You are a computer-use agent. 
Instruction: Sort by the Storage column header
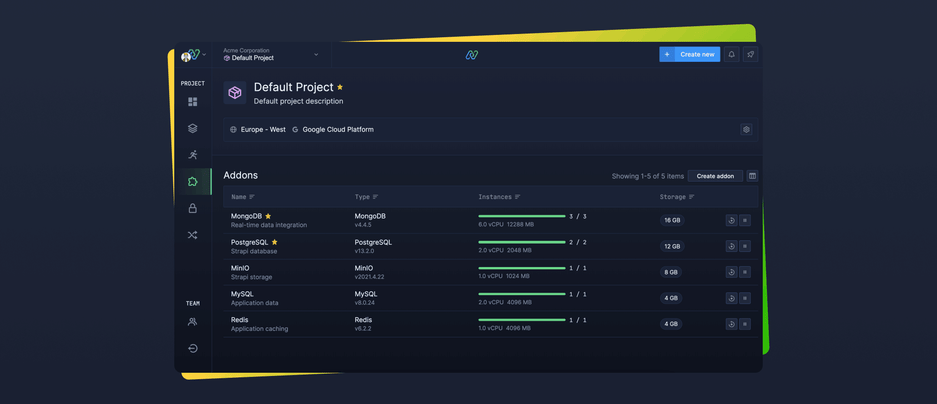(676, 197)
